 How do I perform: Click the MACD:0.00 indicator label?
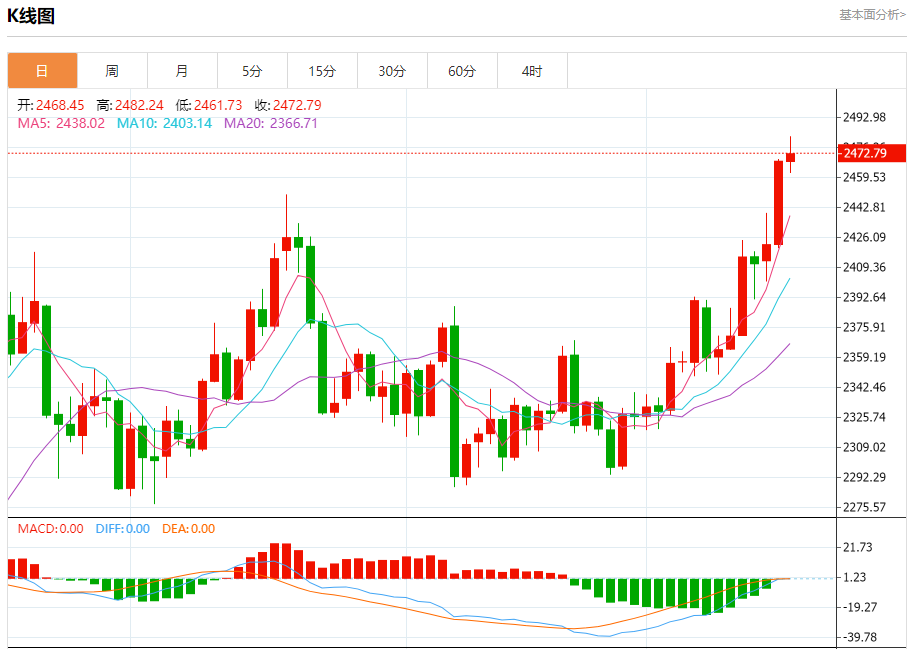[51, 529]
